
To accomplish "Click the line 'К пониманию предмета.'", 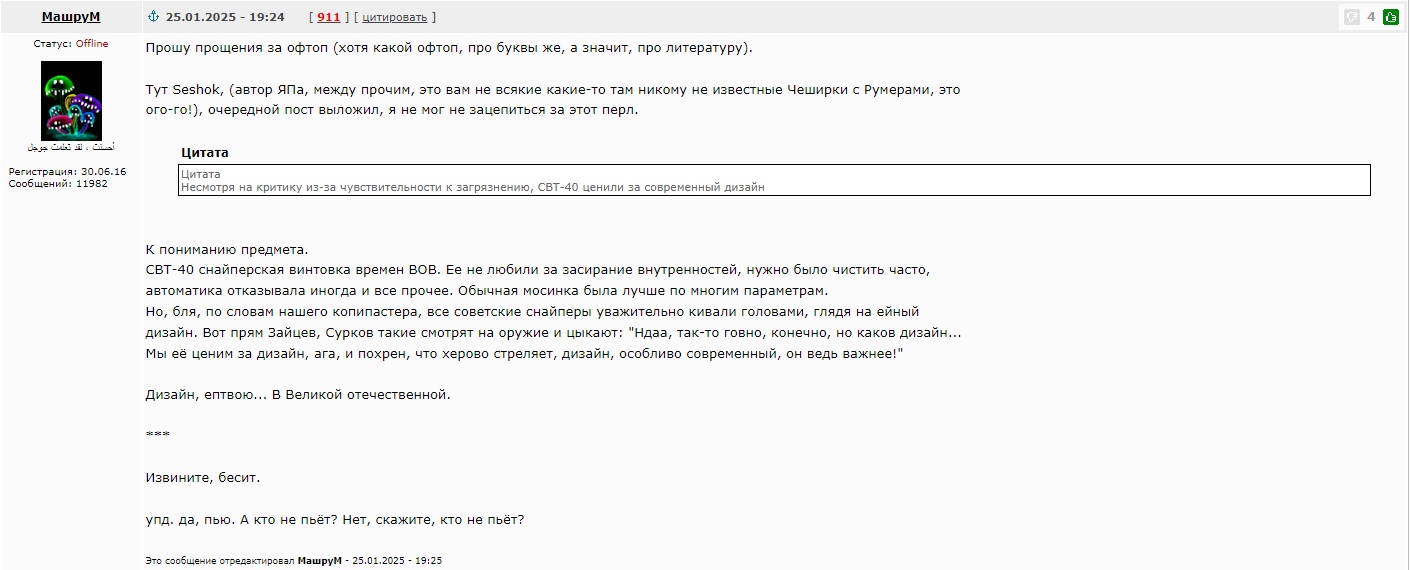I will [x=227, y=250].
